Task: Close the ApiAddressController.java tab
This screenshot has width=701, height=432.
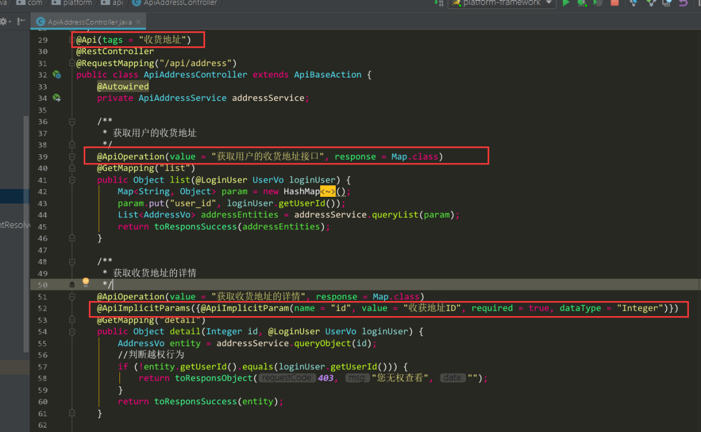Action: [139, 21]
